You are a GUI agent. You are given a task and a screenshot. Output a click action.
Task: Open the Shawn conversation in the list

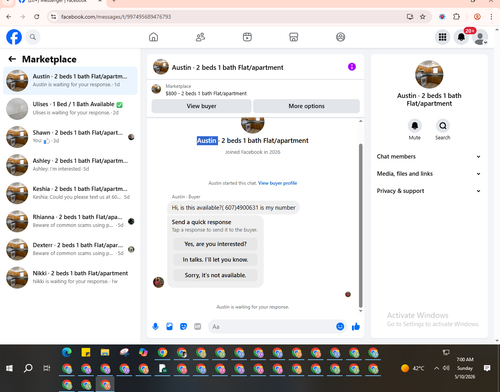[x=70, y=137]
